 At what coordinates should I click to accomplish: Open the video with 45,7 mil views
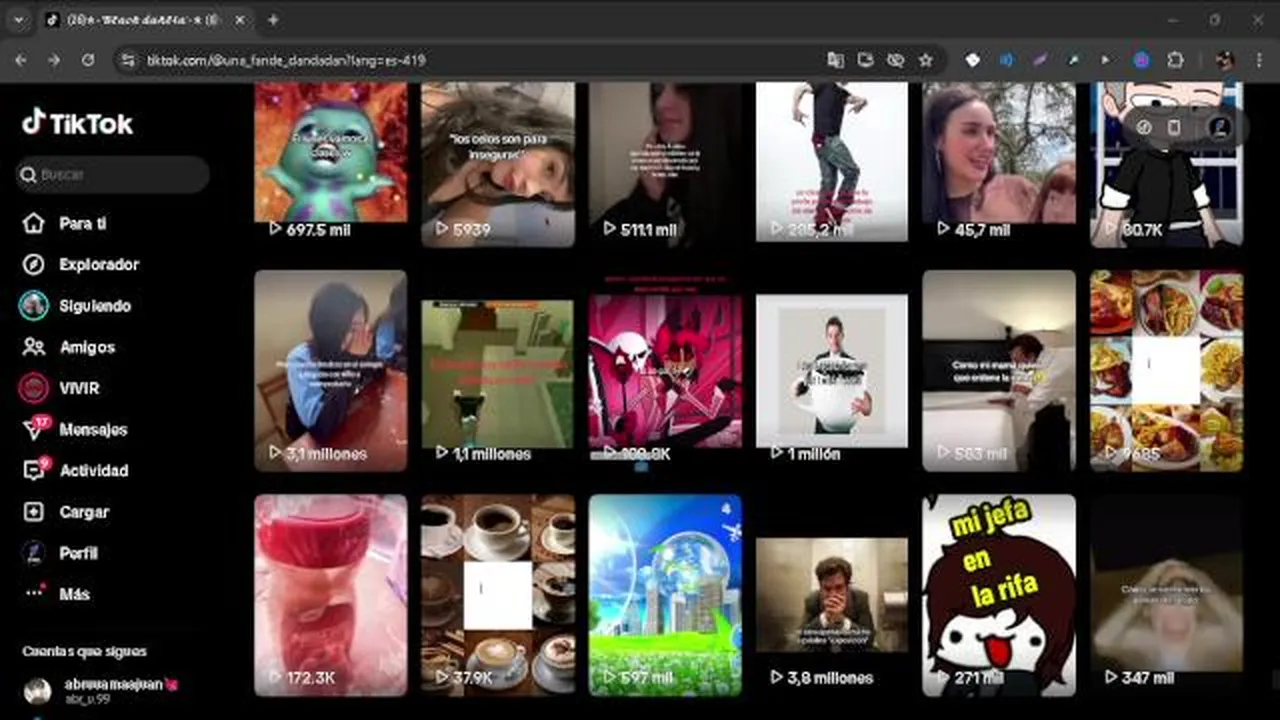[x=999, y=163]
